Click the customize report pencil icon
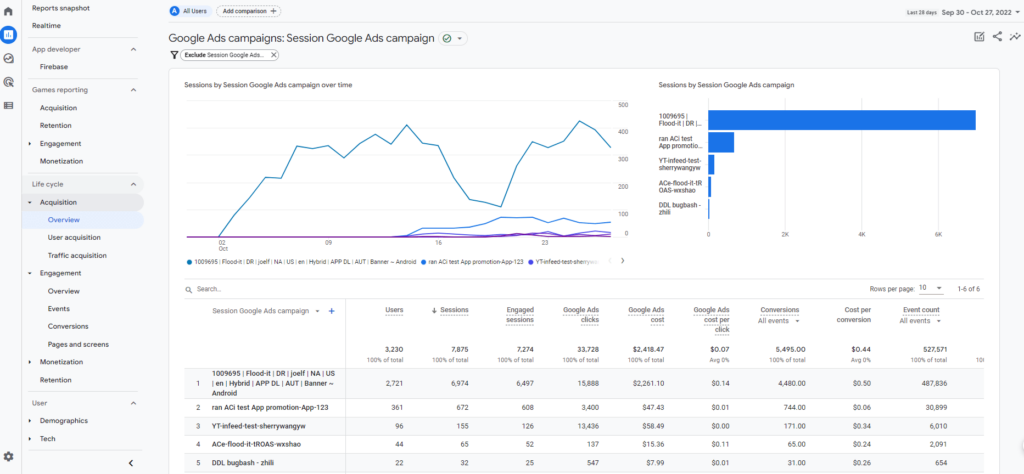This screenshot has width=1024, height=474. [x=979, y=37]
